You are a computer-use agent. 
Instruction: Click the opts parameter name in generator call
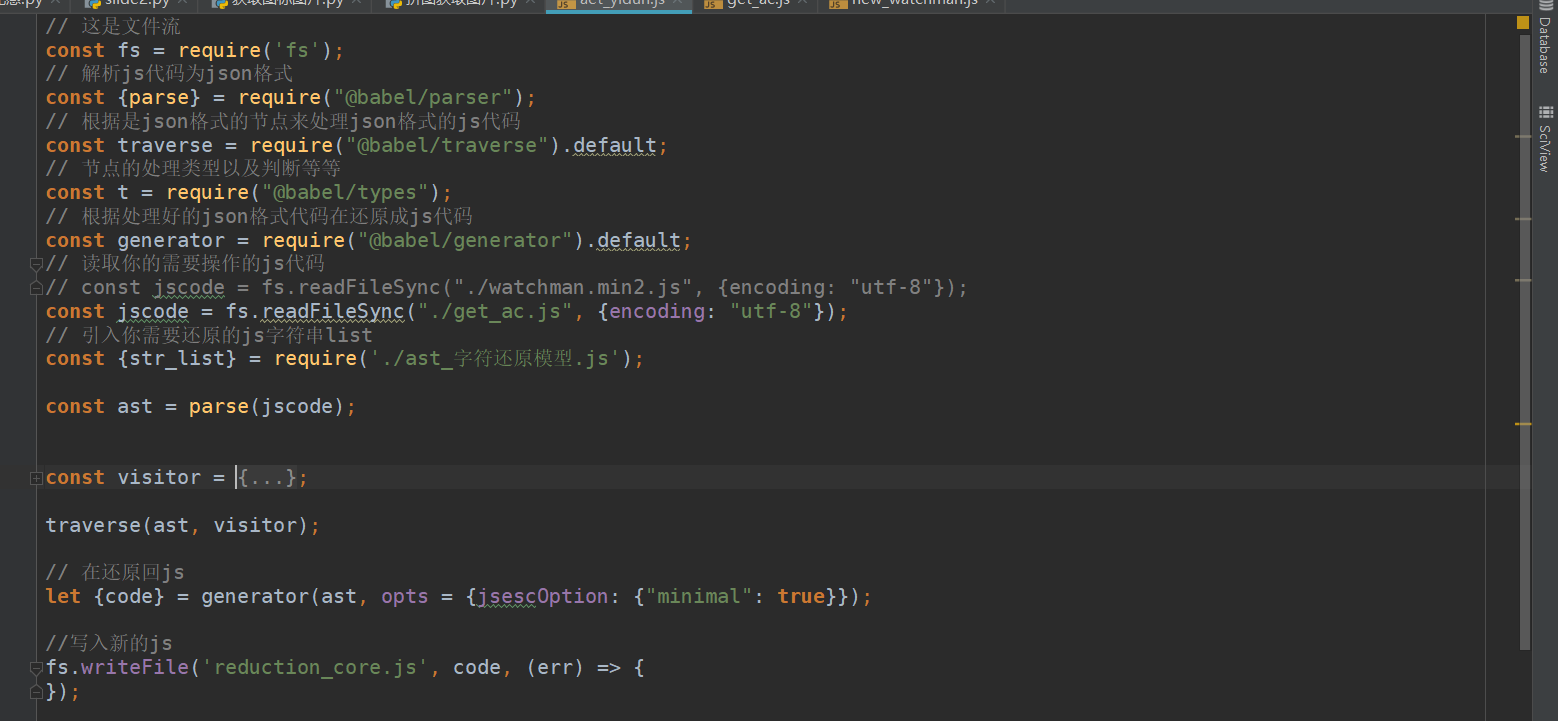coord(405,597)
